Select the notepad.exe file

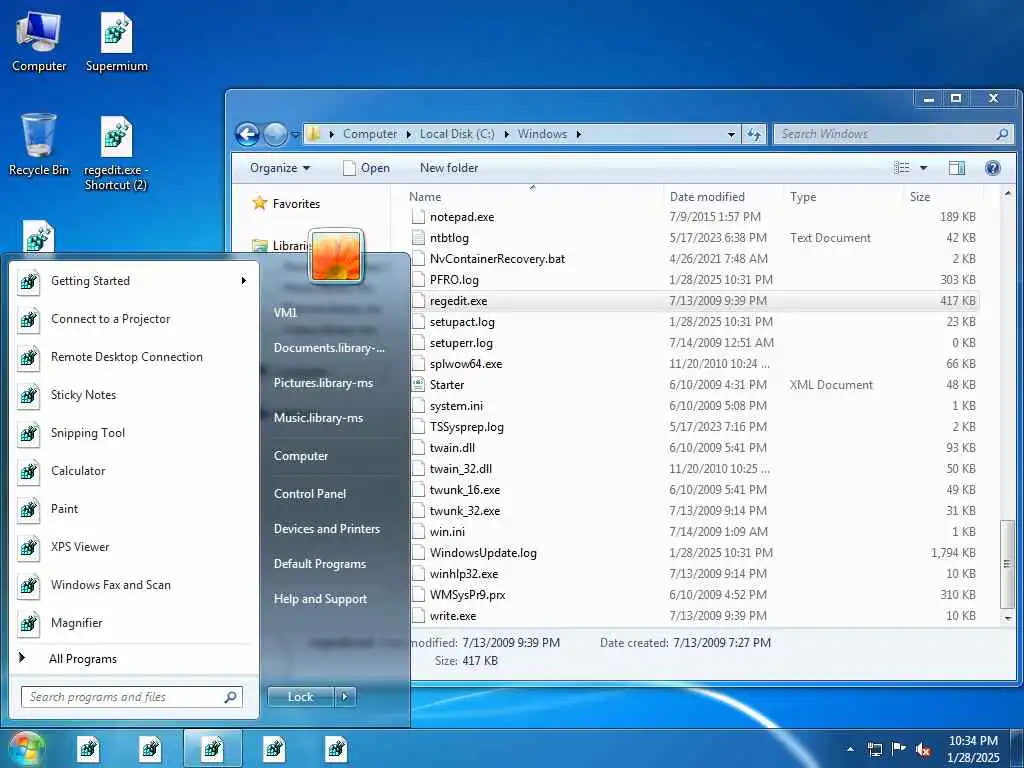[462, 217]
